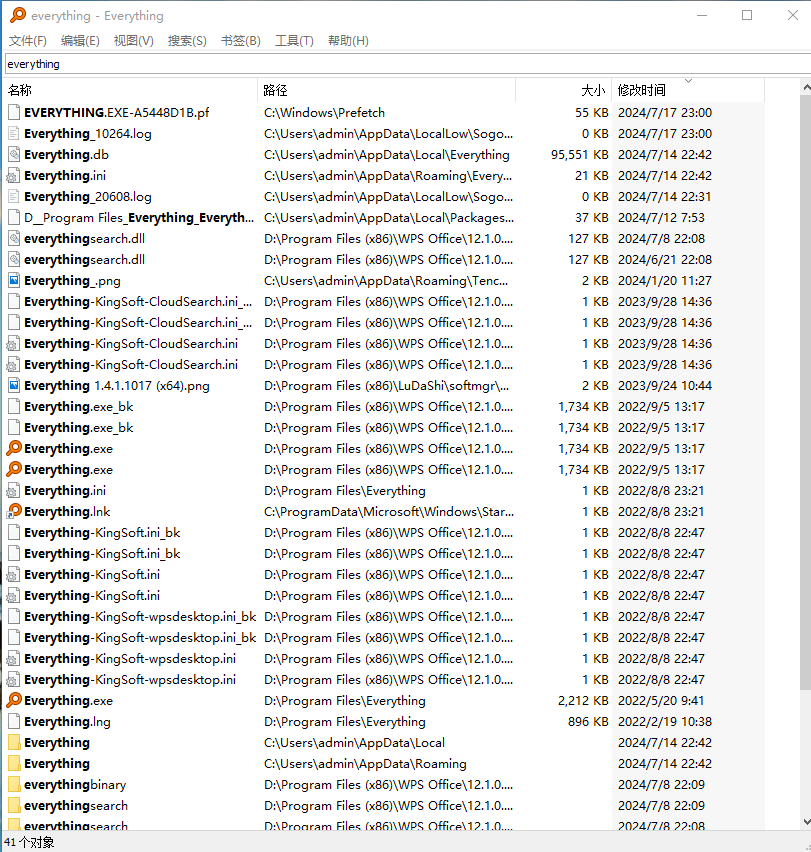Click the Everything_.png image file icon

click(14, 281)
